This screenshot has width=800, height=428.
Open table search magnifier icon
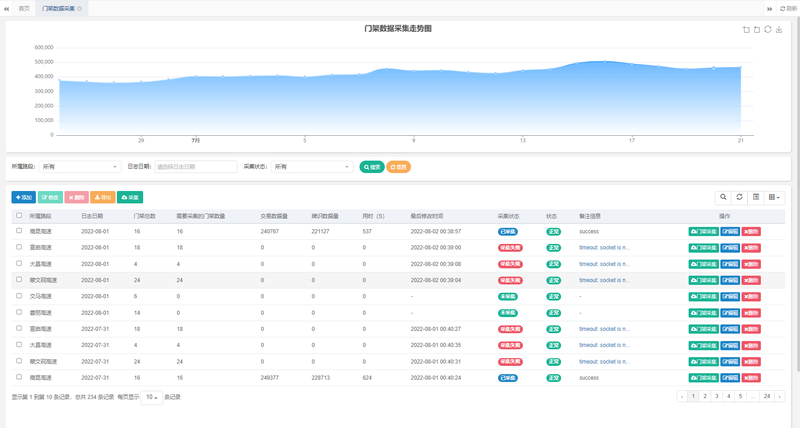pyautogui.click(x=723, y=197)
